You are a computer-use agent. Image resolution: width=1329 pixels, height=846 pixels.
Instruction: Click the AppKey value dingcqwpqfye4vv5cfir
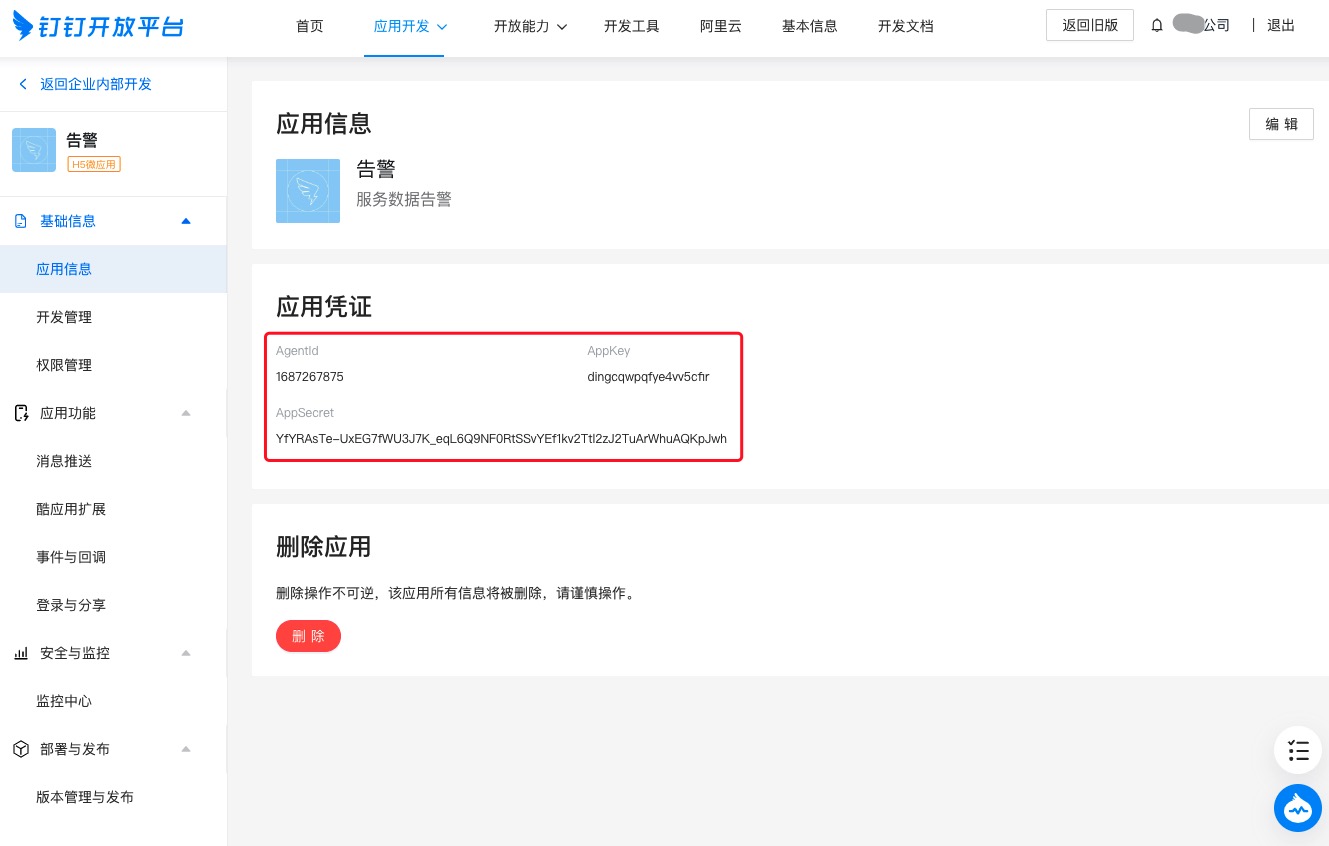648,377
